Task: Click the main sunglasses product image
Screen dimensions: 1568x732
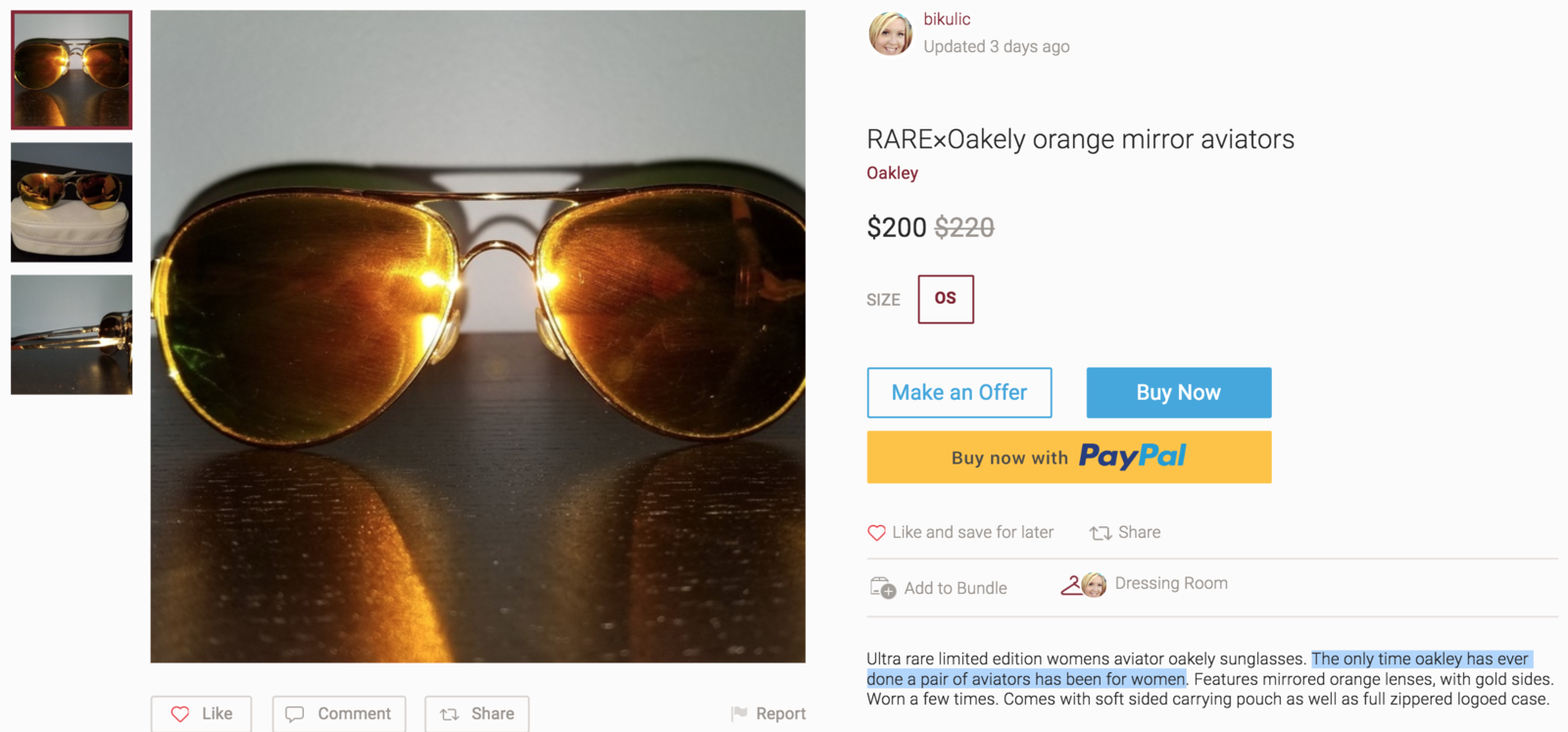Action: click(477, 336)
